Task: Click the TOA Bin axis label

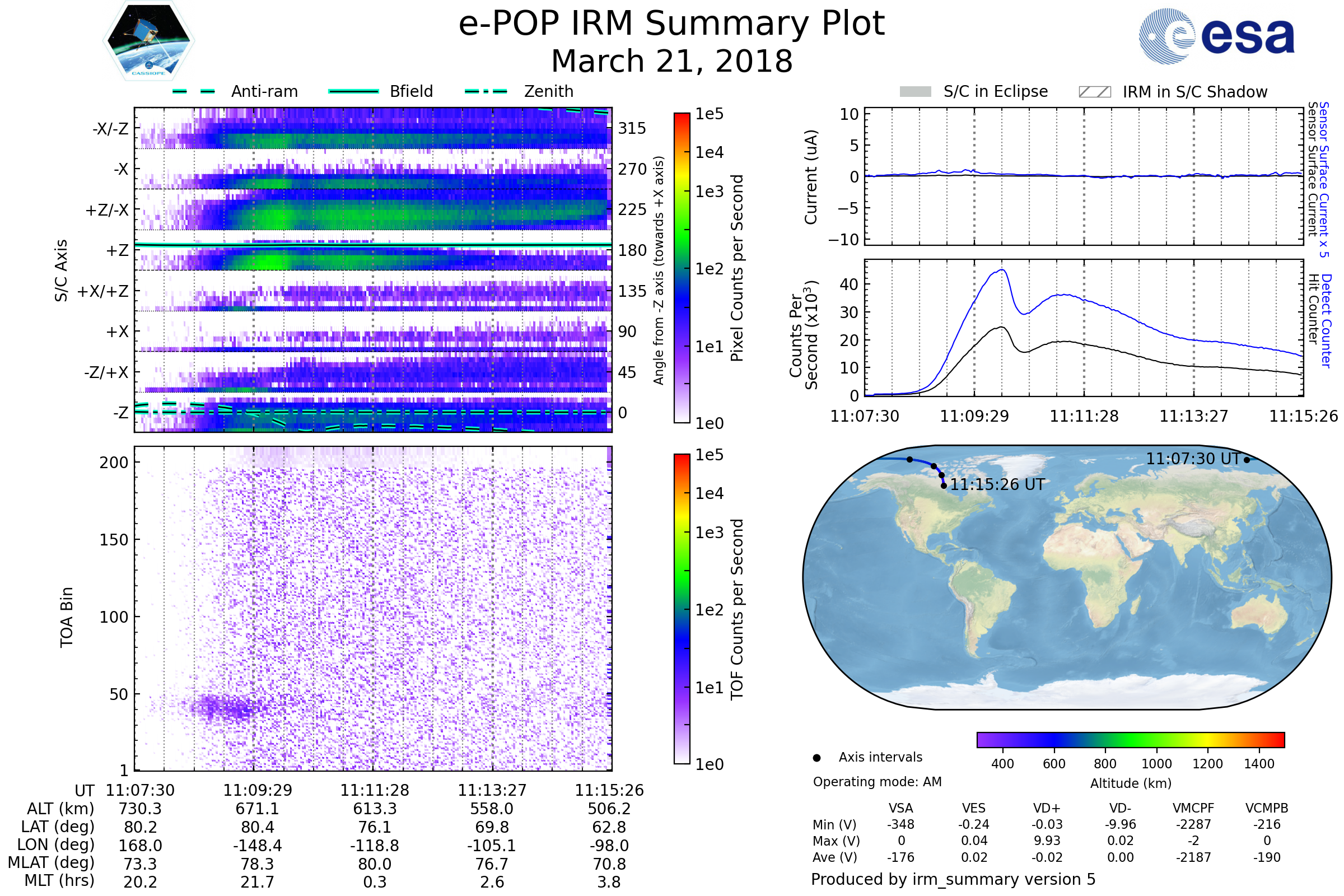Action: click(67, 617)
